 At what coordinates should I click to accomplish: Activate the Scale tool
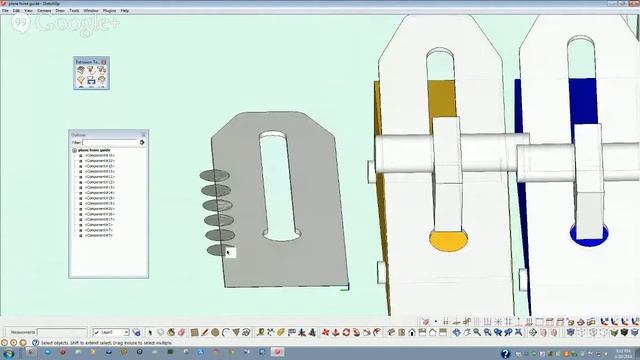(x=367, y=333)
